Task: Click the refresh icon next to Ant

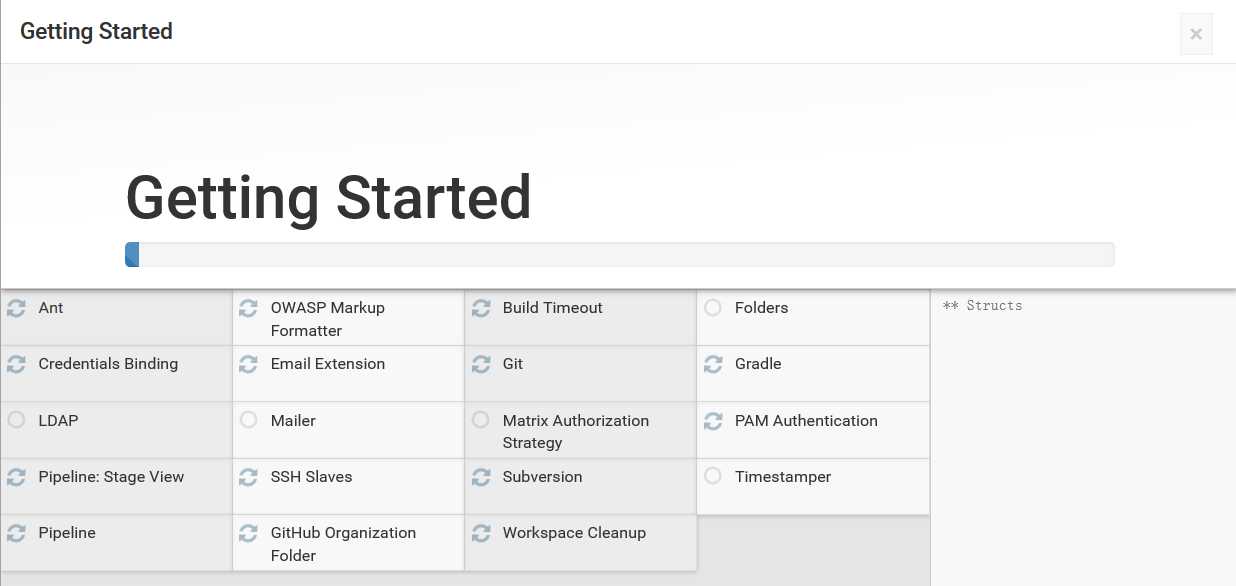Action: point(16,308)
